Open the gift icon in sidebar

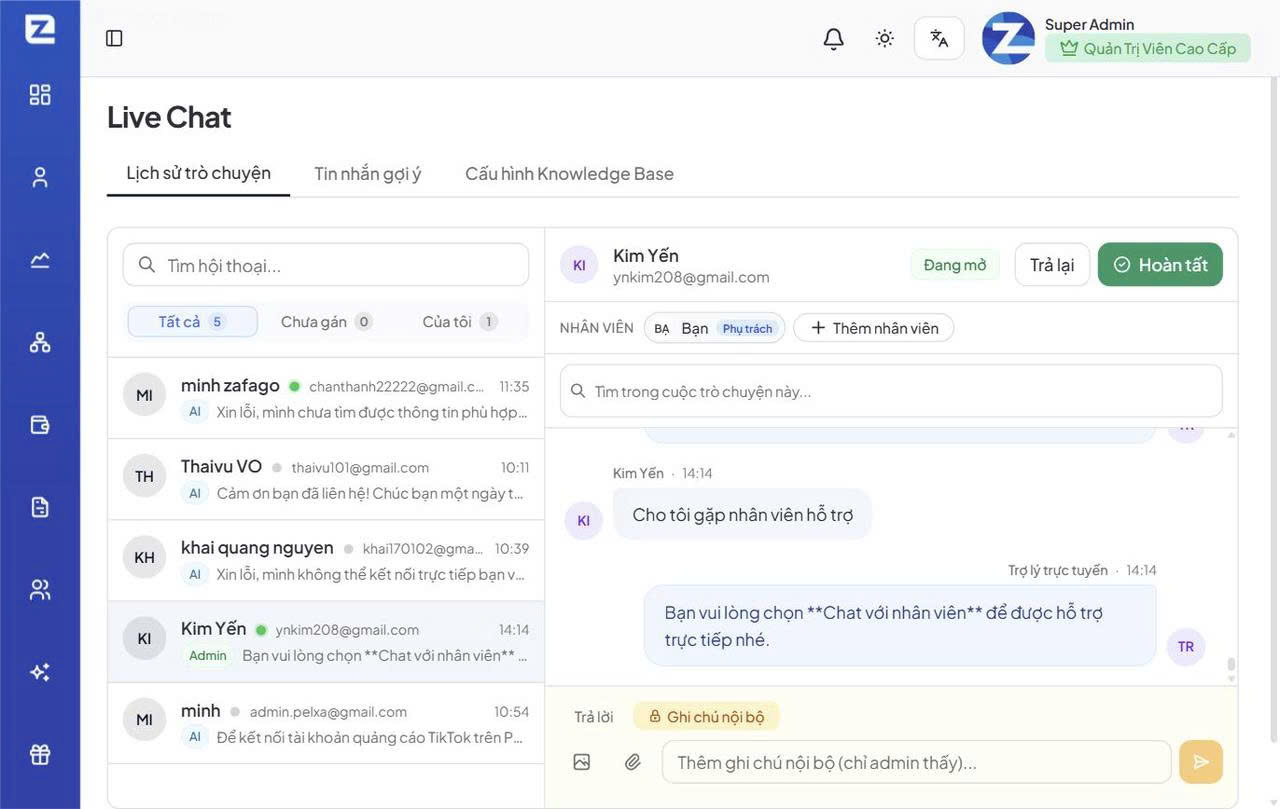[40, 755]
